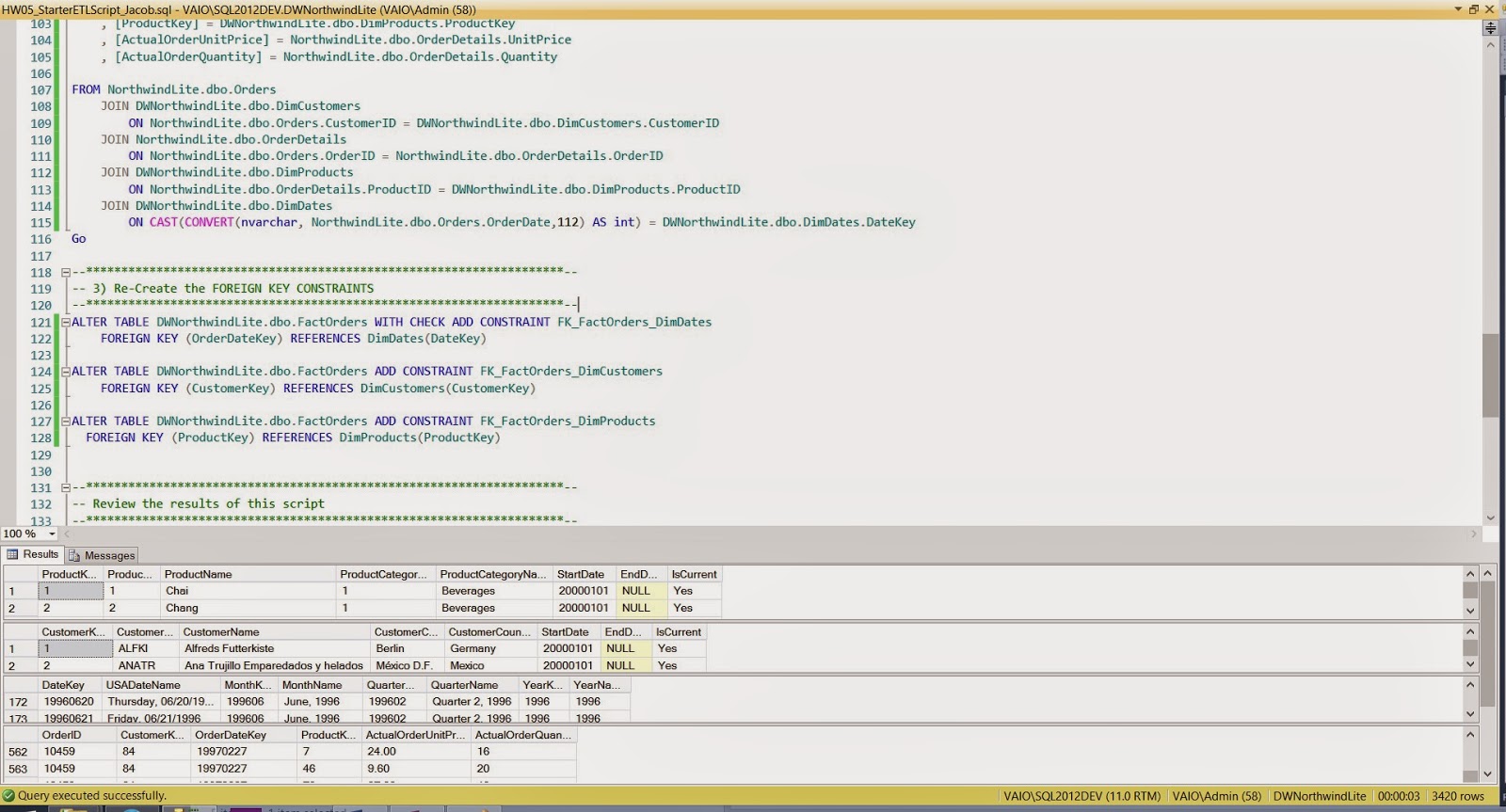The height and width of the screenshot is (812, 1506).
Task: Click 'FK_FactOrders_DimCustomers' in the code
Action: (x=571, y=372)
